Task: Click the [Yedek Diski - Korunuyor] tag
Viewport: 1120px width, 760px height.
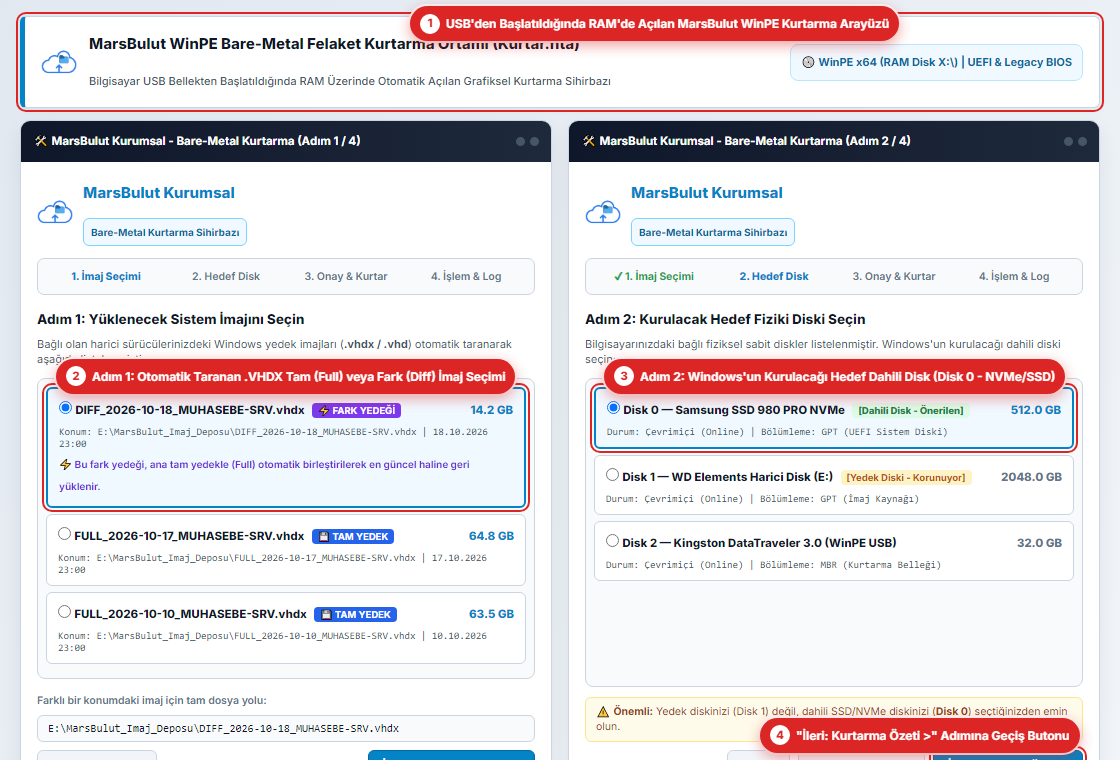Action: 906,477
